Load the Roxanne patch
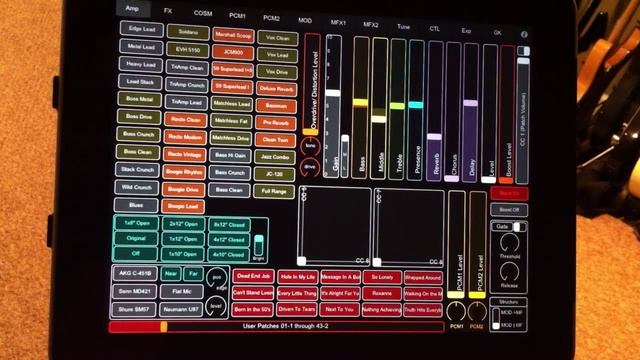 click(382, 293)
